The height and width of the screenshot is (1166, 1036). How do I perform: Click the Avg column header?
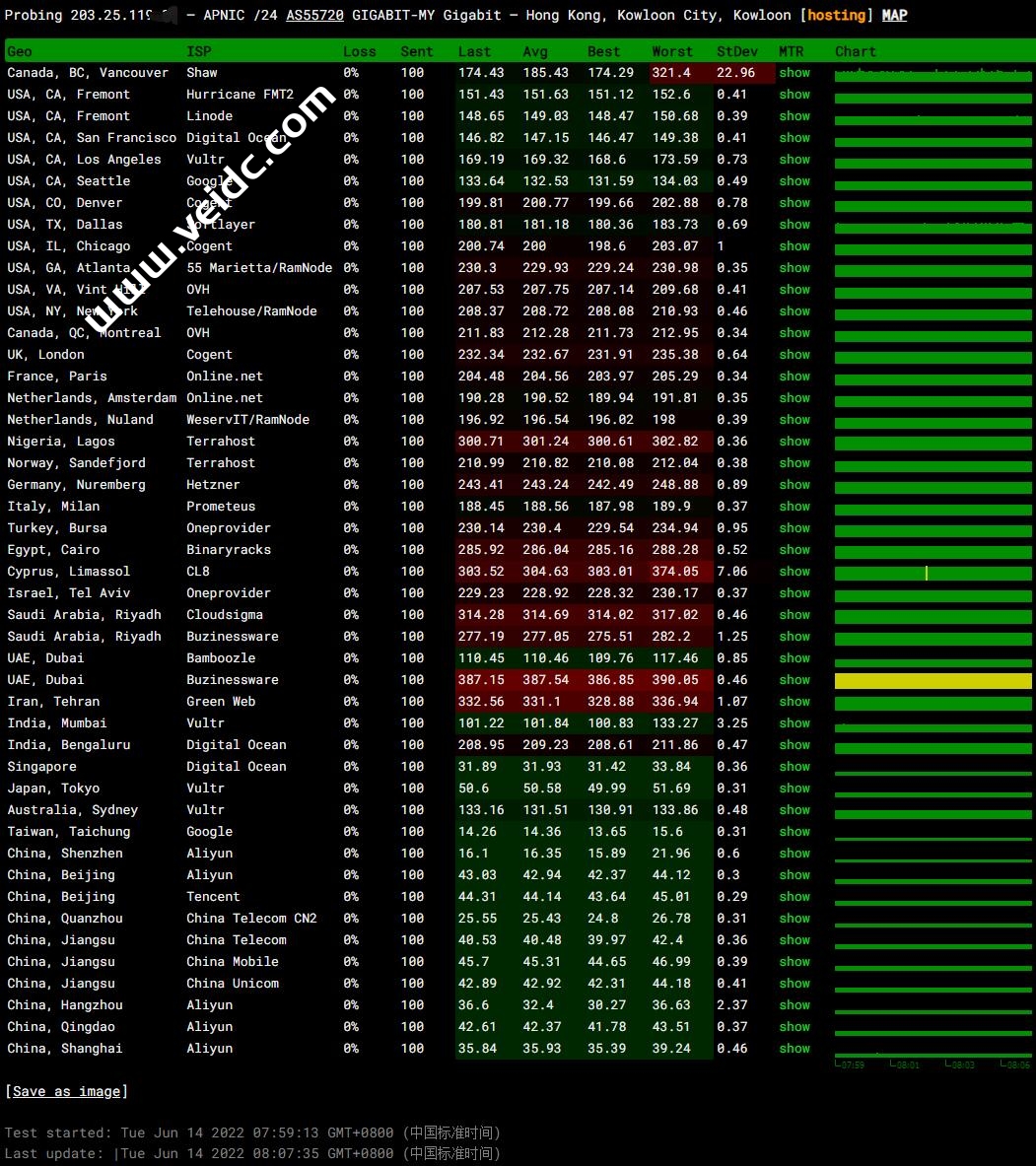point(534,51)
